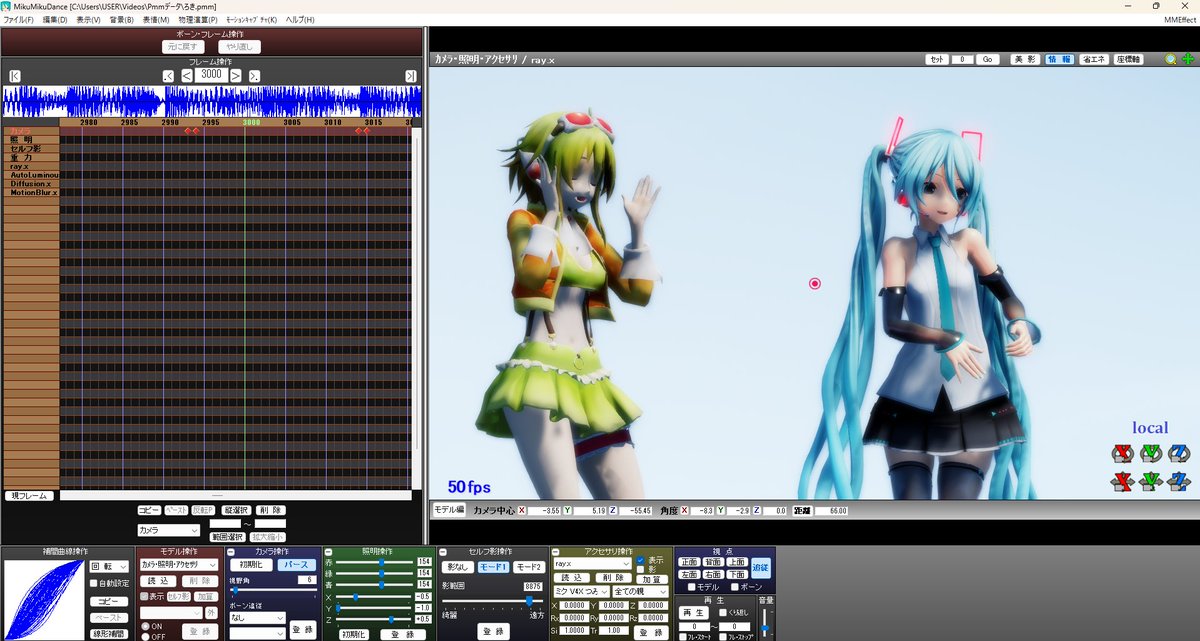Jump to the last frame
The width and height of the screenshot is (1200, 641).
(x=411, y=76)
